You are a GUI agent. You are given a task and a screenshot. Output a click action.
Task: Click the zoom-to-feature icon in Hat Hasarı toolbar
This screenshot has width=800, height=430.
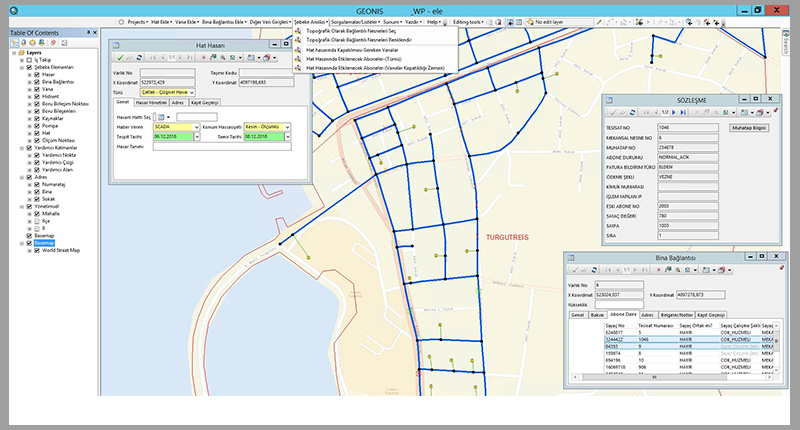[x=222, y=58]
